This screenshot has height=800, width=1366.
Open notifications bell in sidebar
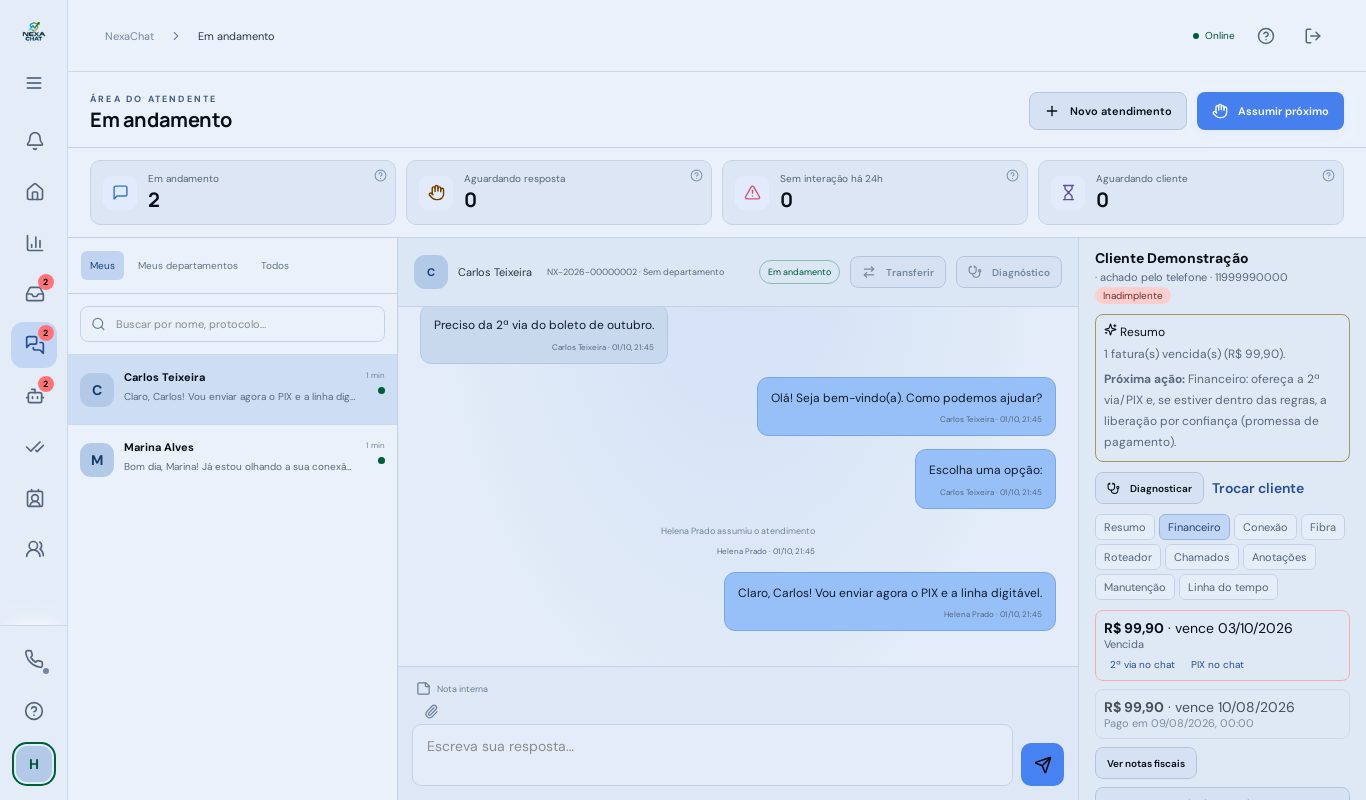34,141
